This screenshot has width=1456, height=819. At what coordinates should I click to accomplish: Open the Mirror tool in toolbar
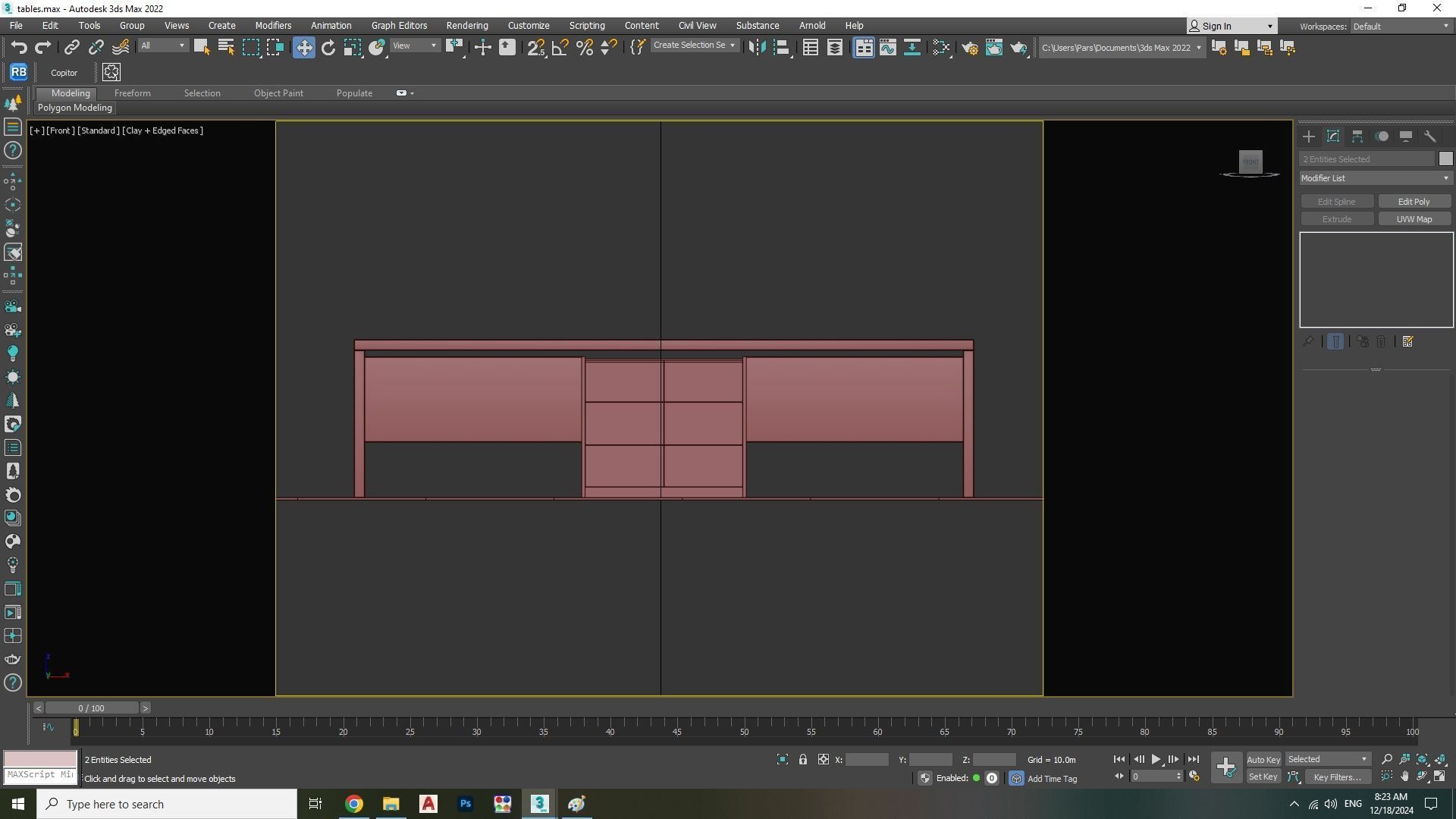[x=757, y=48]
